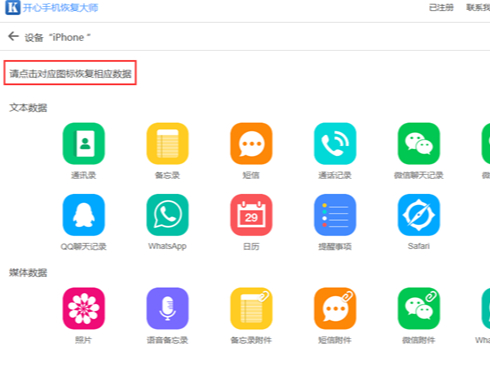Click the 通讯录 label text

[84, 175]
